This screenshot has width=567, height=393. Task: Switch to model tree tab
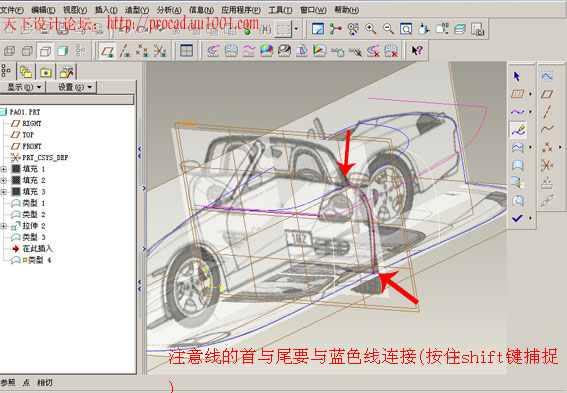7,72
